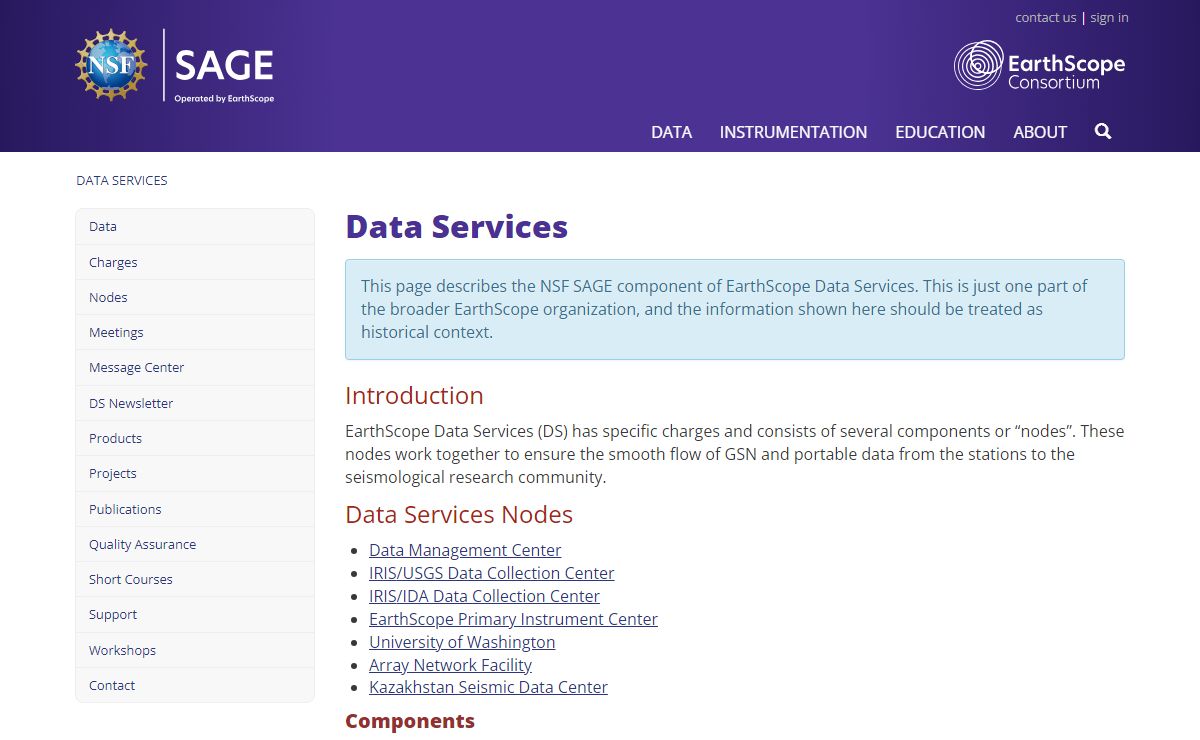Screen dimensions: 1200x740
Task: Click the DATA SERVICES breadcrumb
Action: [x=122, y=181]
